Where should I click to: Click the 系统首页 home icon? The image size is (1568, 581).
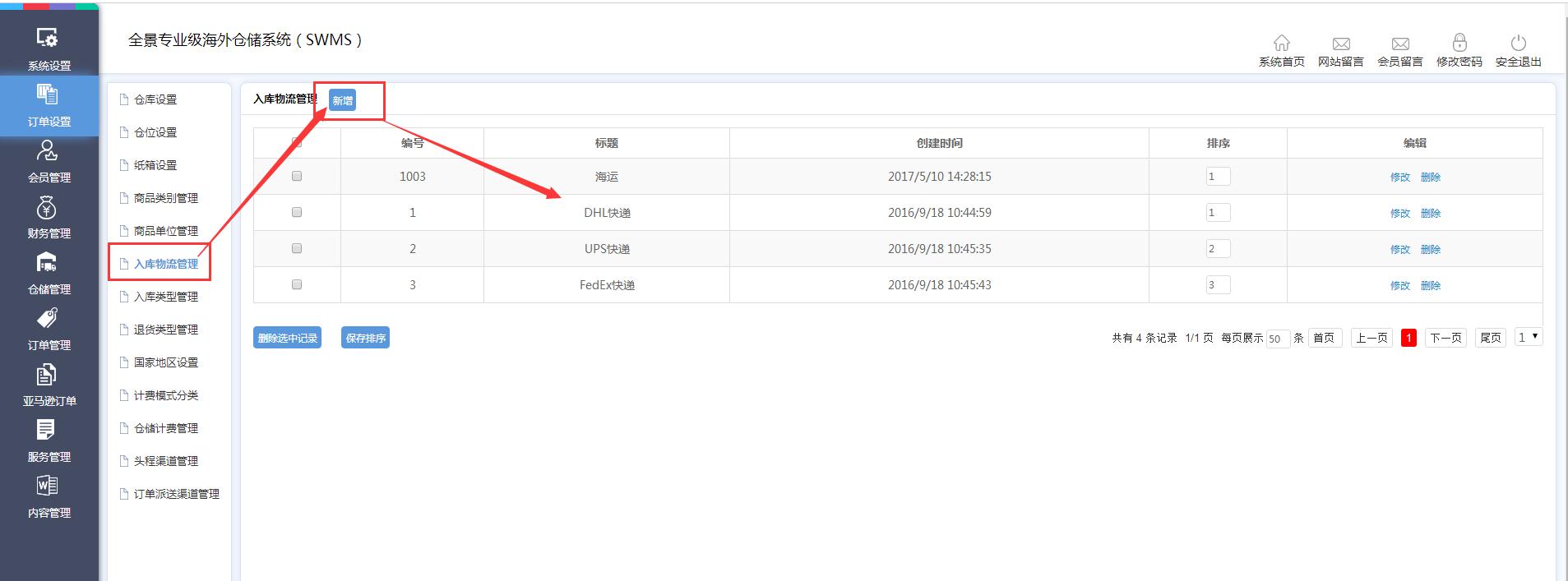1281,44
